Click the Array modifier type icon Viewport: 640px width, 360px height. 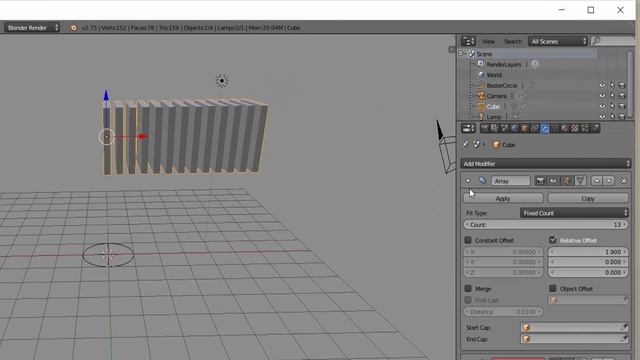483,181
